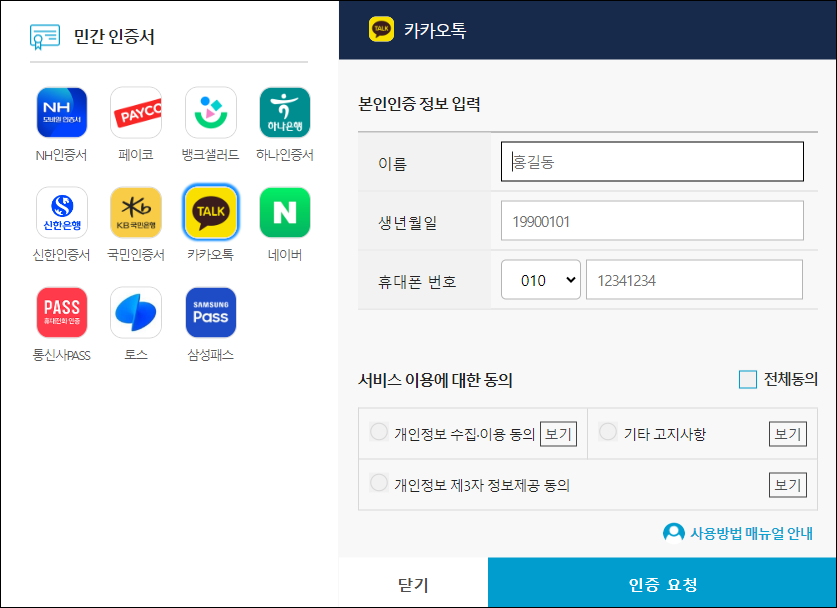Choose the PAYCO 페이코 icon
This screenshot has height=608, width=837.
click(x=136, y=113)
